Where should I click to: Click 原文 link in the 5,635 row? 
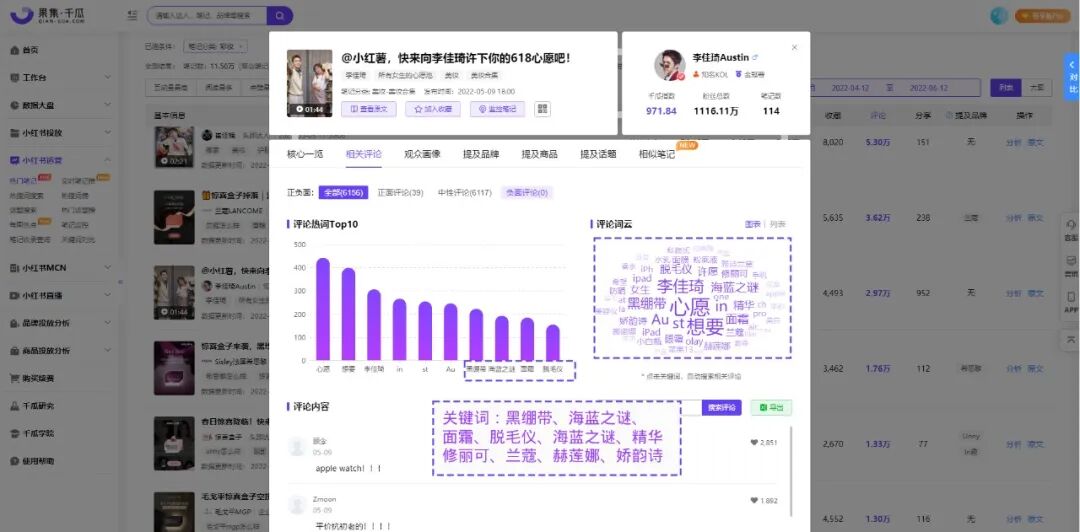click(x=1035, y=217)
